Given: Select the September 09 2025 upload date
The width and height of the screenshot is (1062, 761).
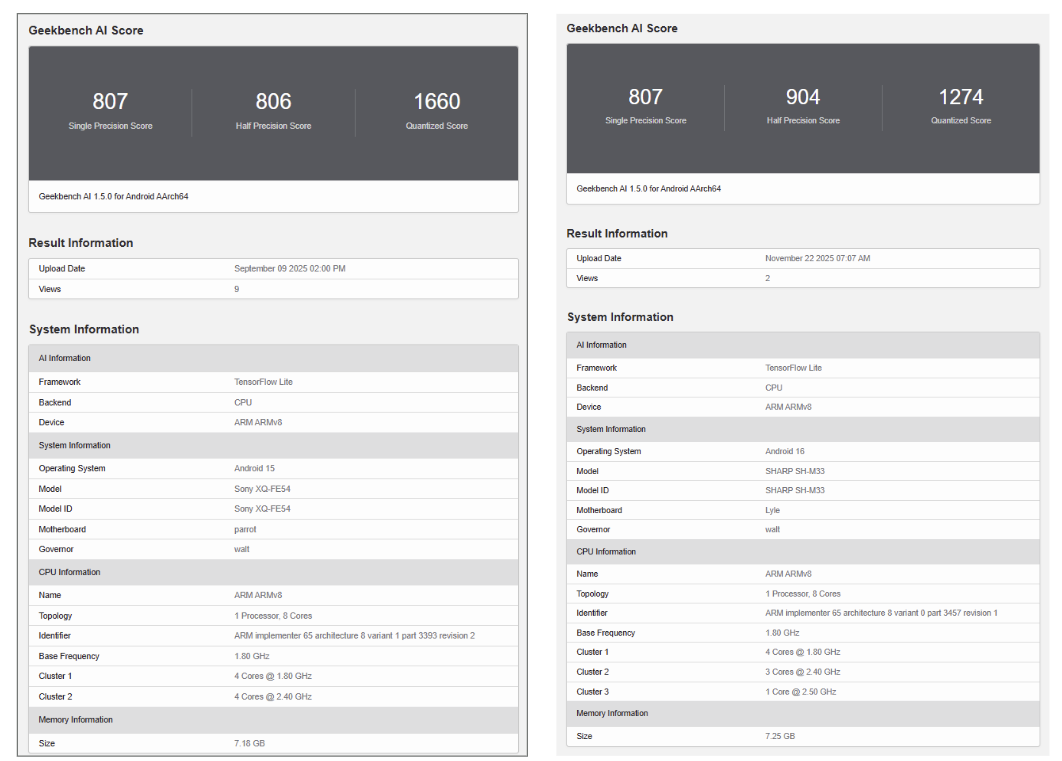Looking at the screenshot, I should (289, 269).
